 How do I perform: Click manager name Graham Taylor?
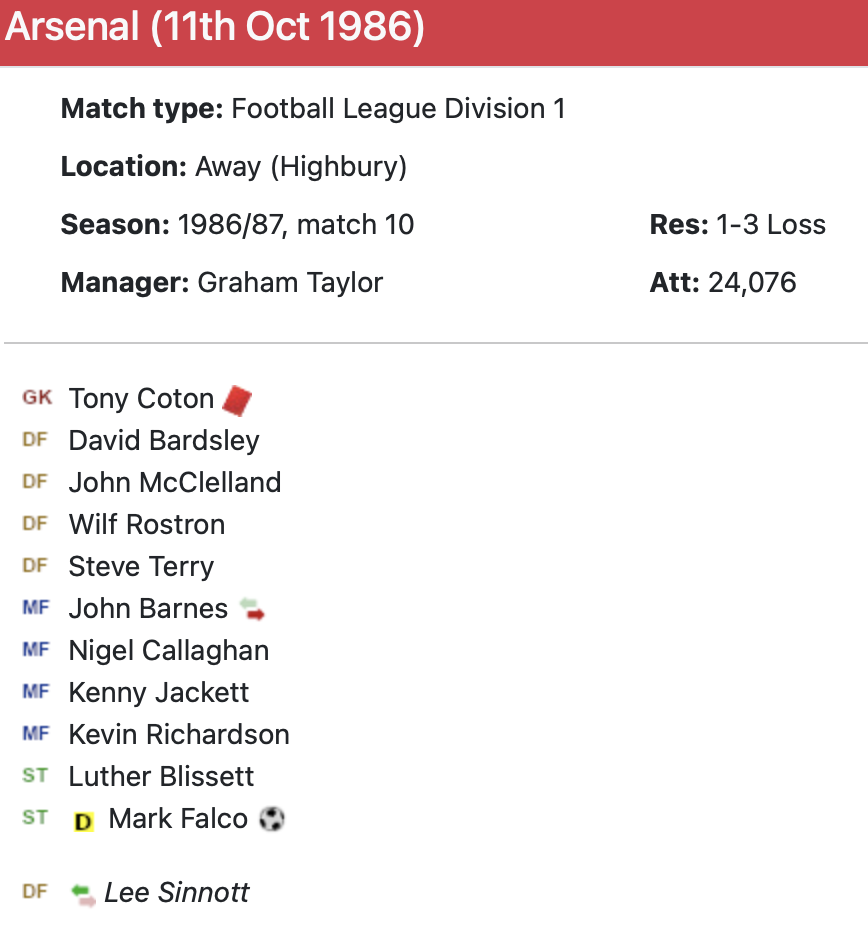pyautogui.click(x=290, y=283)
